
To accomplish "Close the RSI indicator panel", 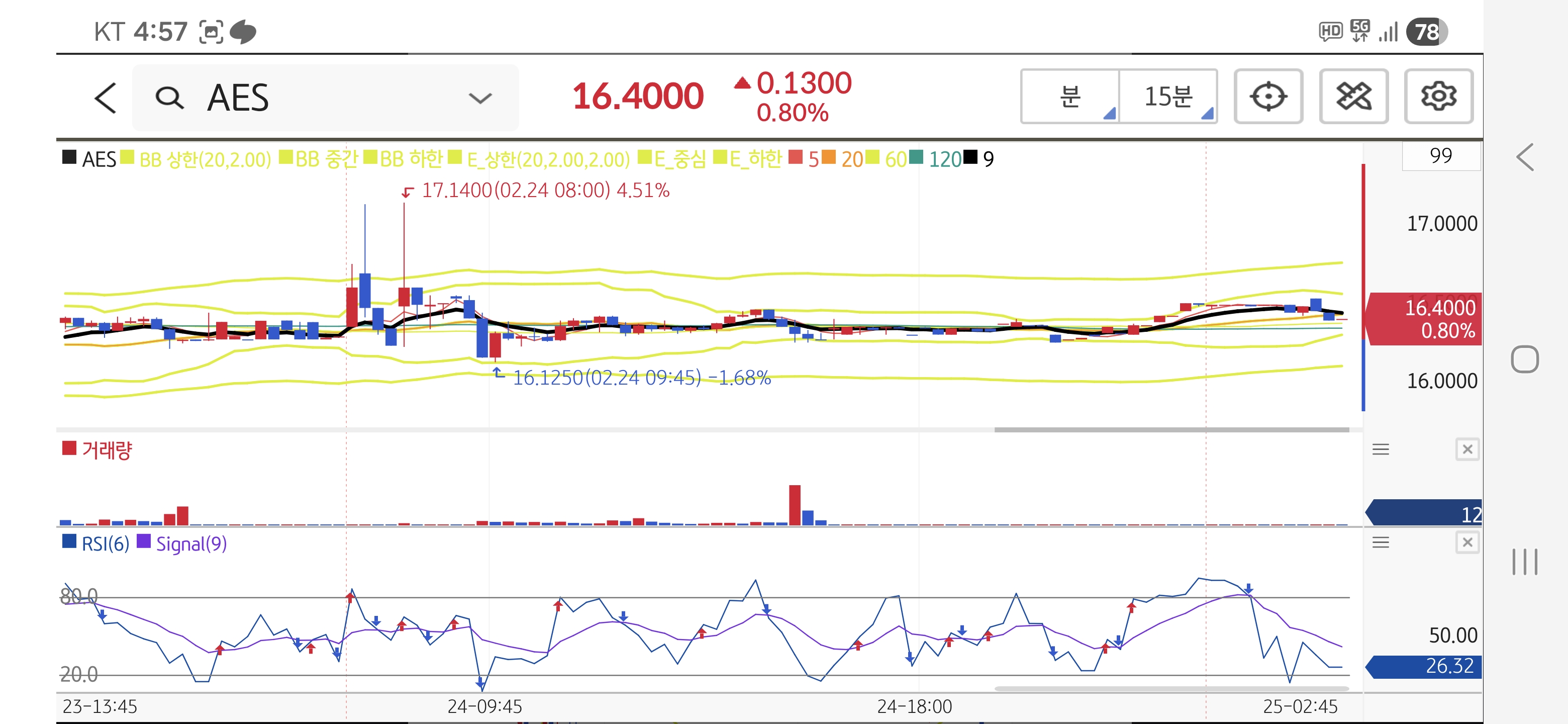I will [1467, 542].
